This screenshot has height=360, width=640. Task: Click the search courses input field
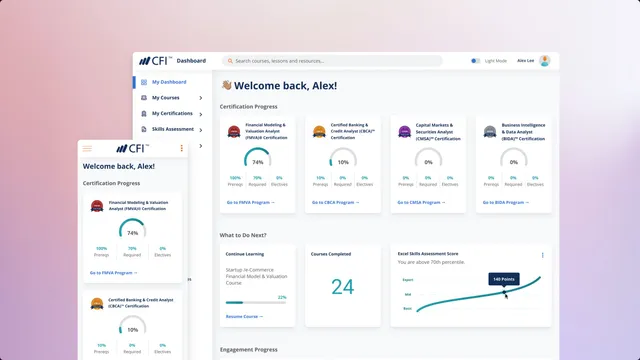[332, 61]
